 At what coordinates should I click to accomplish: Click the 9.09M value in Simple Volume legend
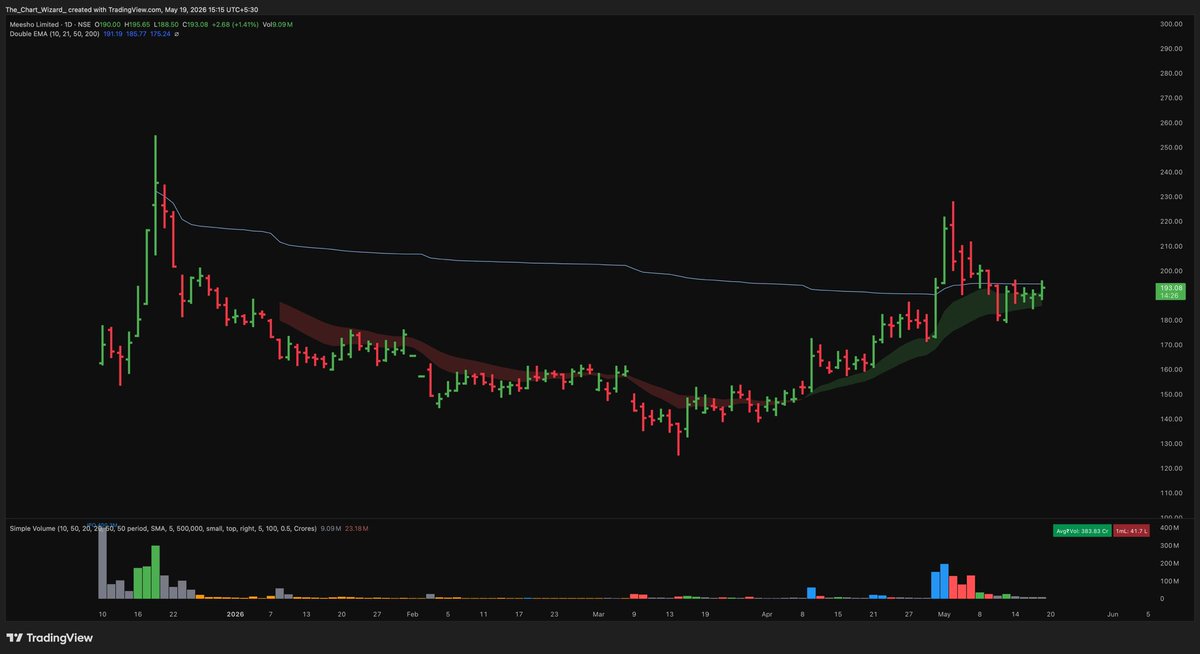pyautogui.click(x=330, y=528)
